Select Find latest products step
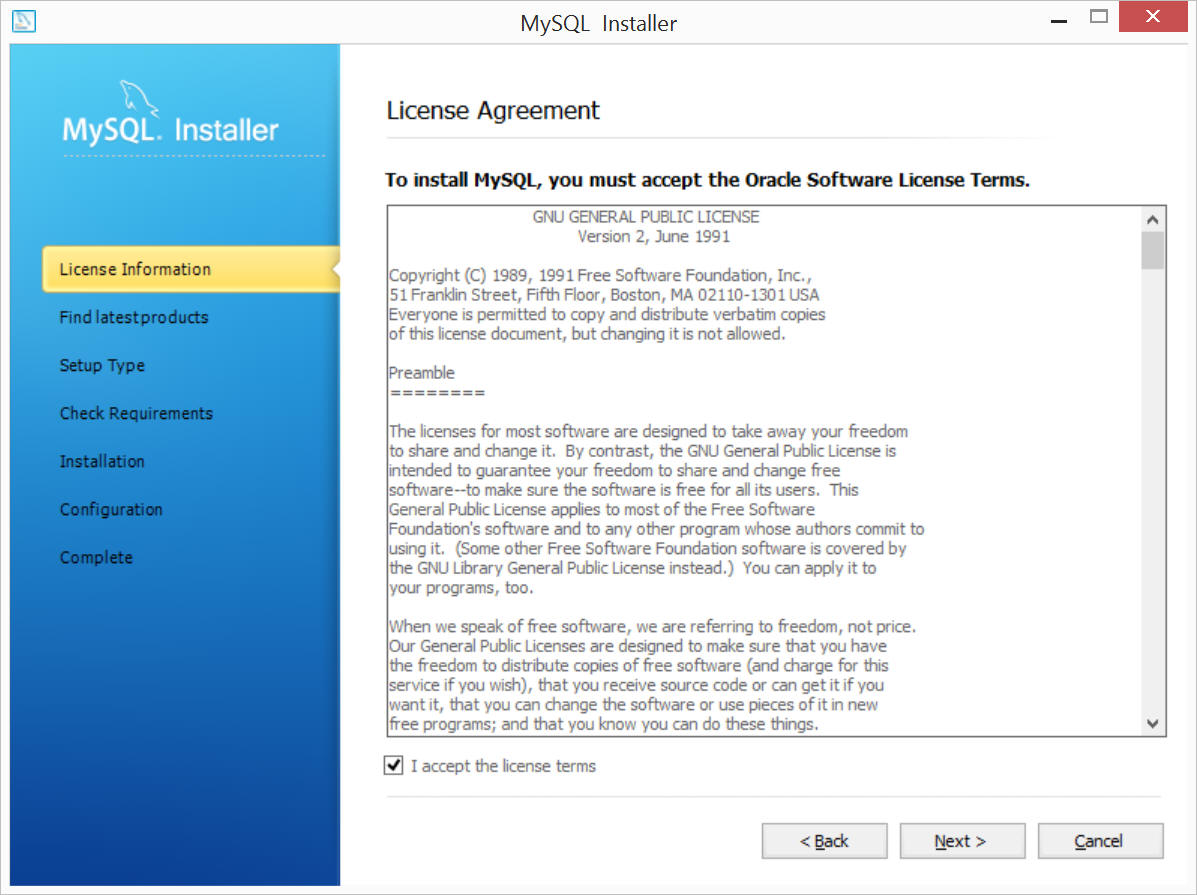 (x=134, y=317)
